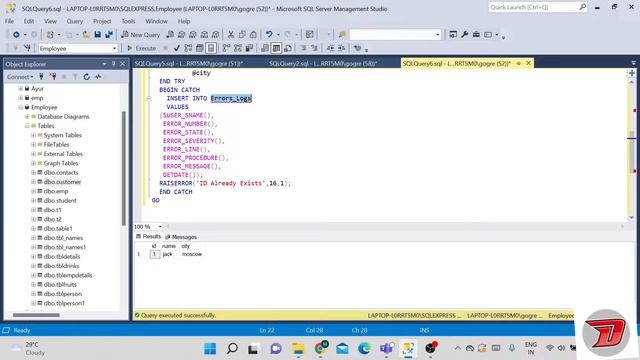Open the undo history dropdown arrow
The height and width of the screenshot is (360, 640).
[278, 35]
